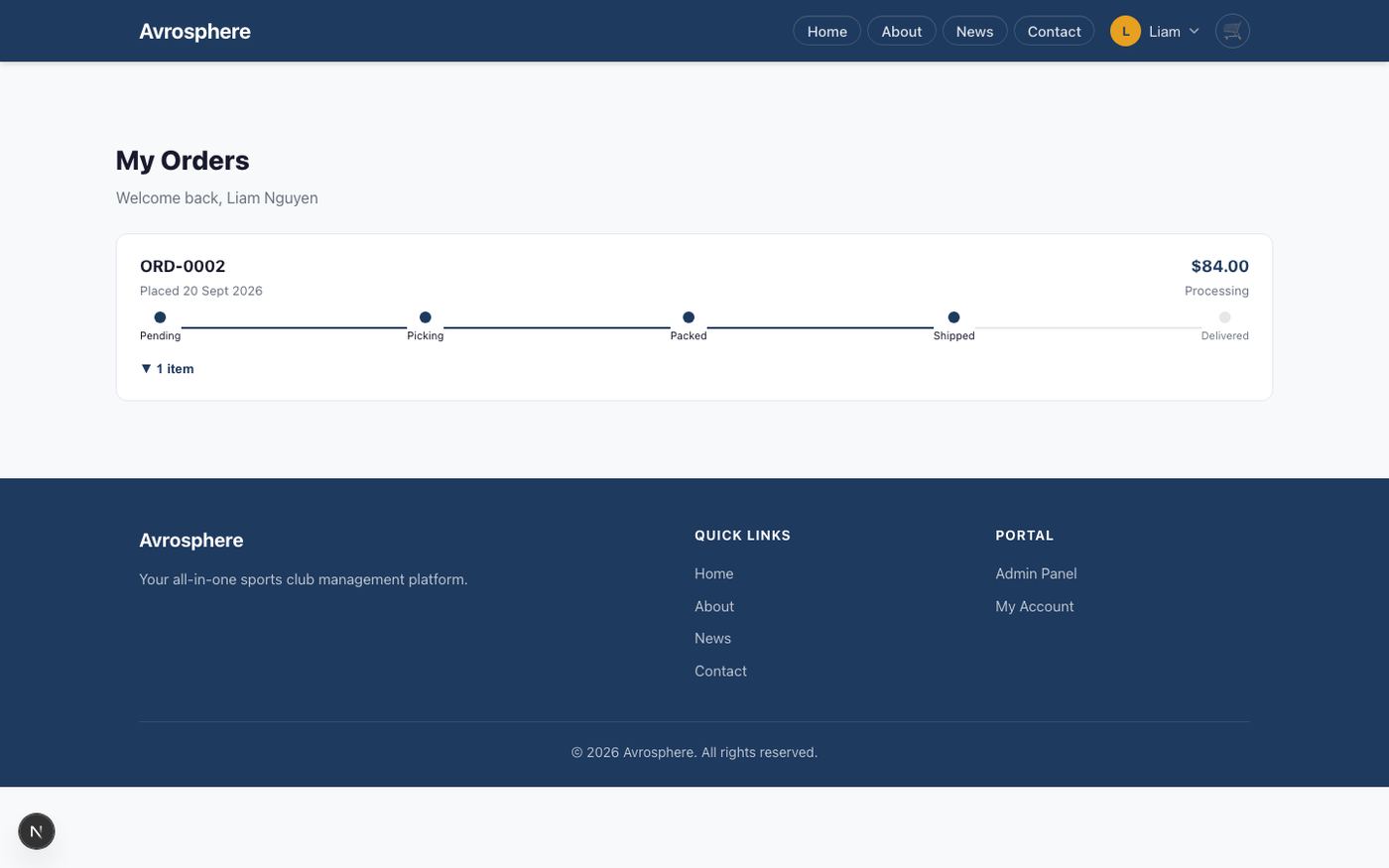The image size is (1389, 868).
Task: Open the Liam user dropdown chevron
Action: [x=1194, y=31]
